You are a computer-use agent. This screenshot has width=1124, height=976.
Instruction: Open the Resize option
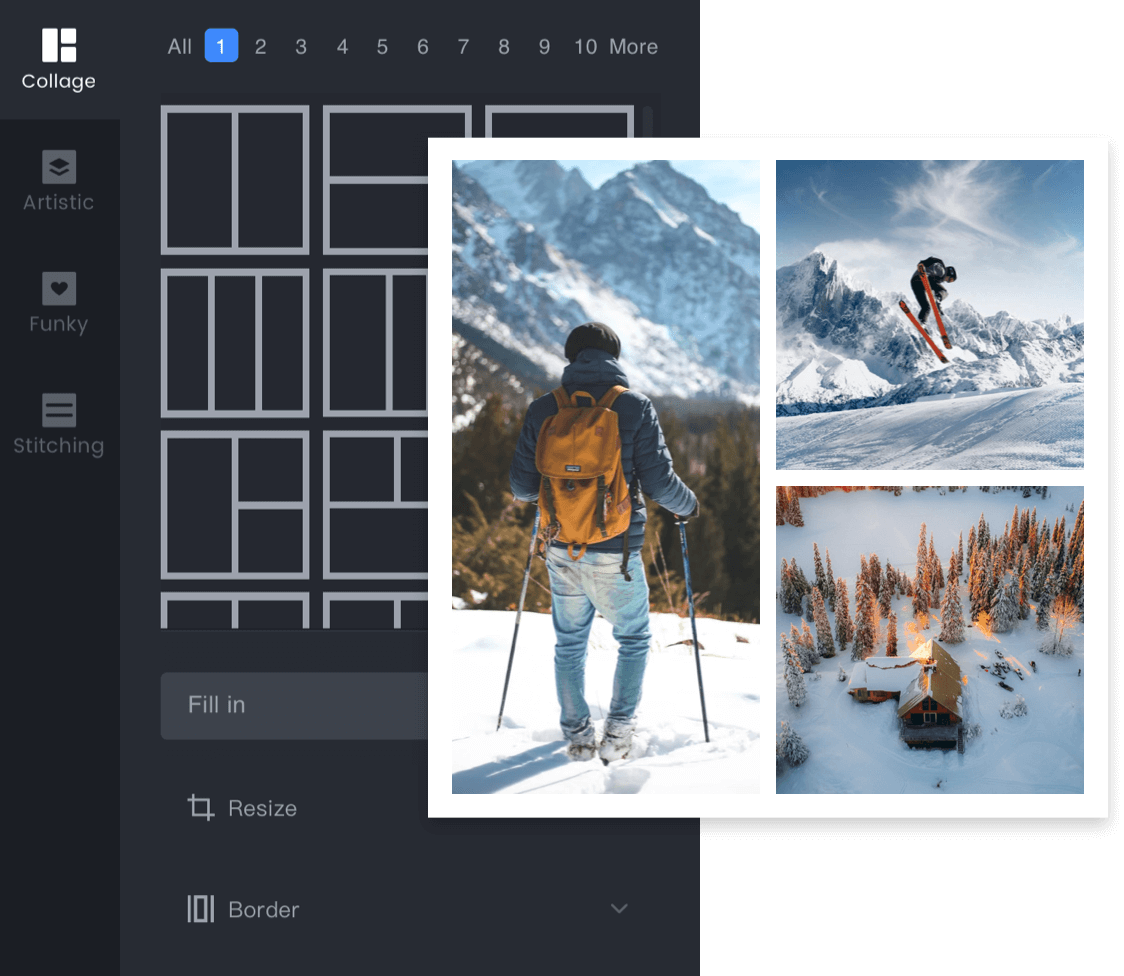point(262,808)
